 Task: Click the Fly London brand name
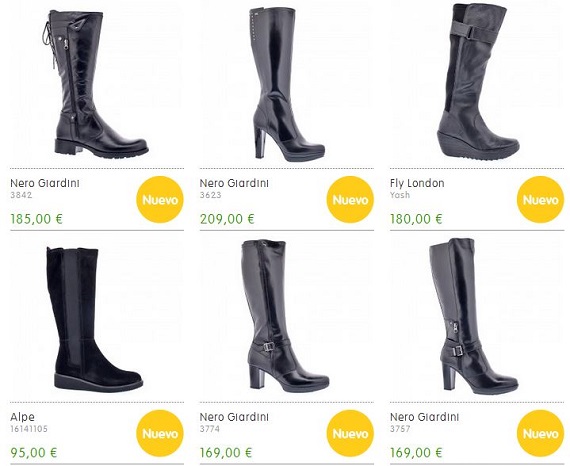click(x=417, y=183)
